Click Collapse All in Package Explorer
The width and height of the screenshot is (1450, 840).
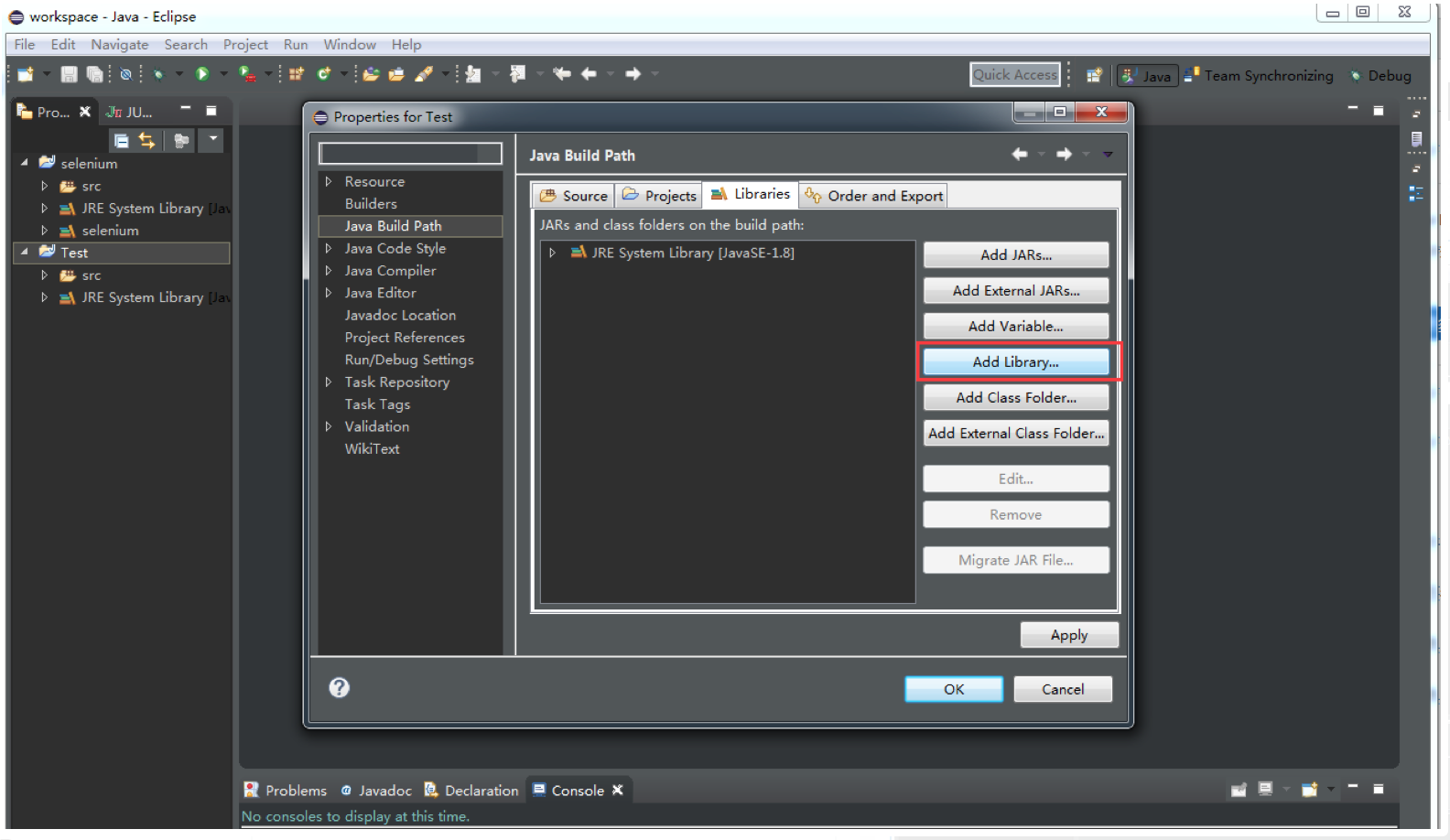(121, 141)
